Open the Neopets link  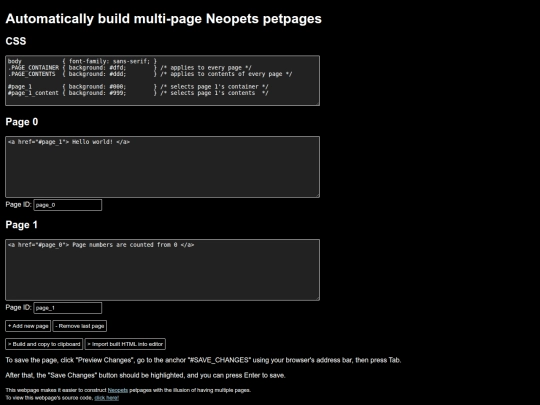pos(118,390)
